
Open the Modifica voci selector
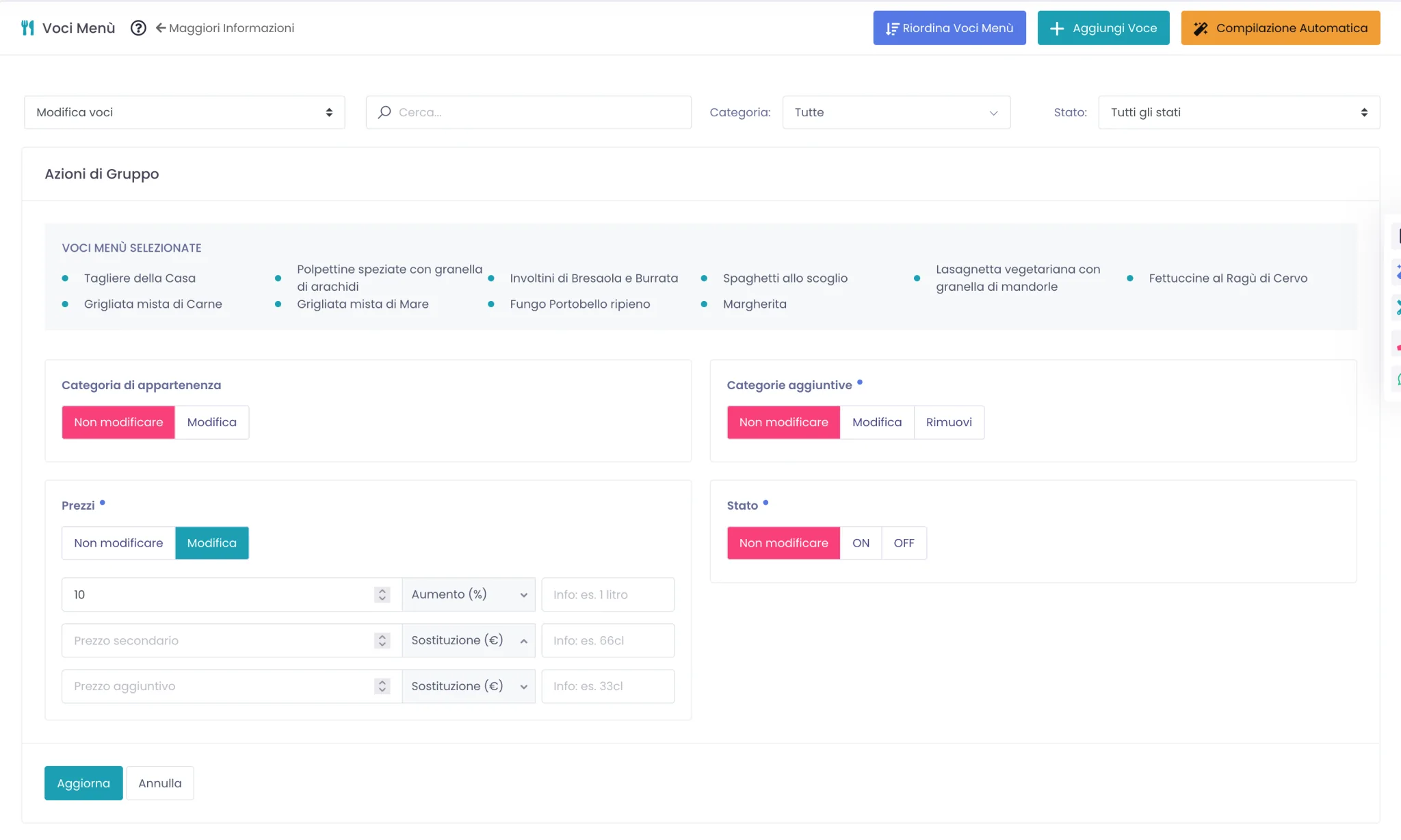click(185, 112)
